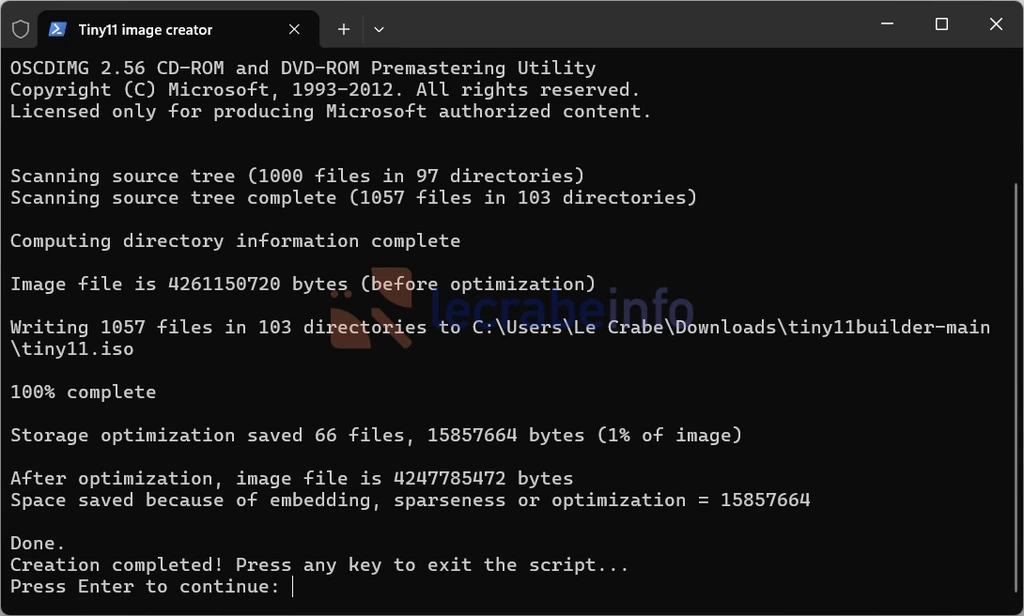Click the "Storage optimization saved 66 files" line
Viewport: 1024px width, 616px height.
(376, 435)
